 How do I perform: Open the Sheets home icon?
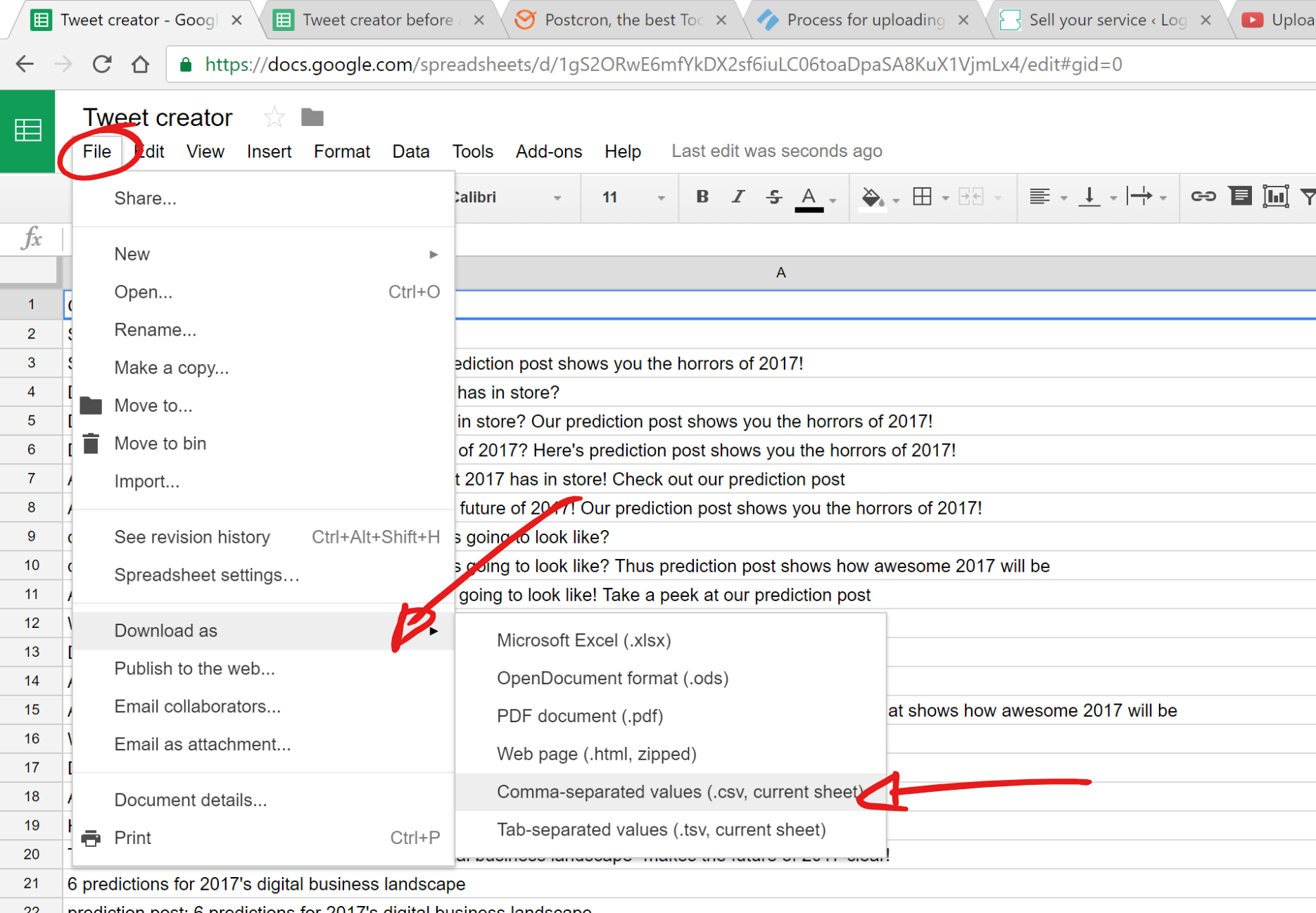click(27, 131)
